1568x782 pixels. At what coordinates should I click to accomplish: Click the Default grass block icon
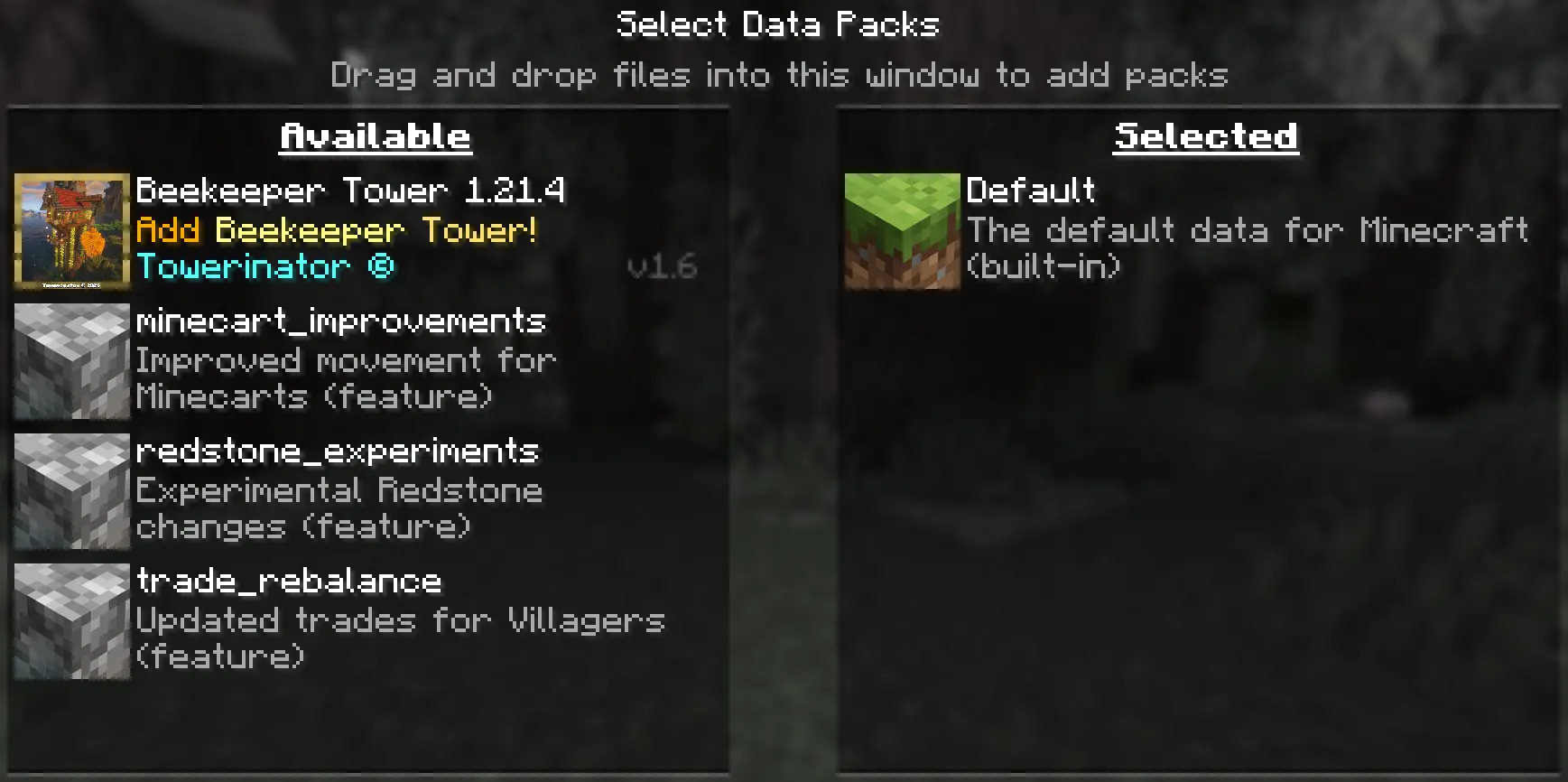click(903, 231)
